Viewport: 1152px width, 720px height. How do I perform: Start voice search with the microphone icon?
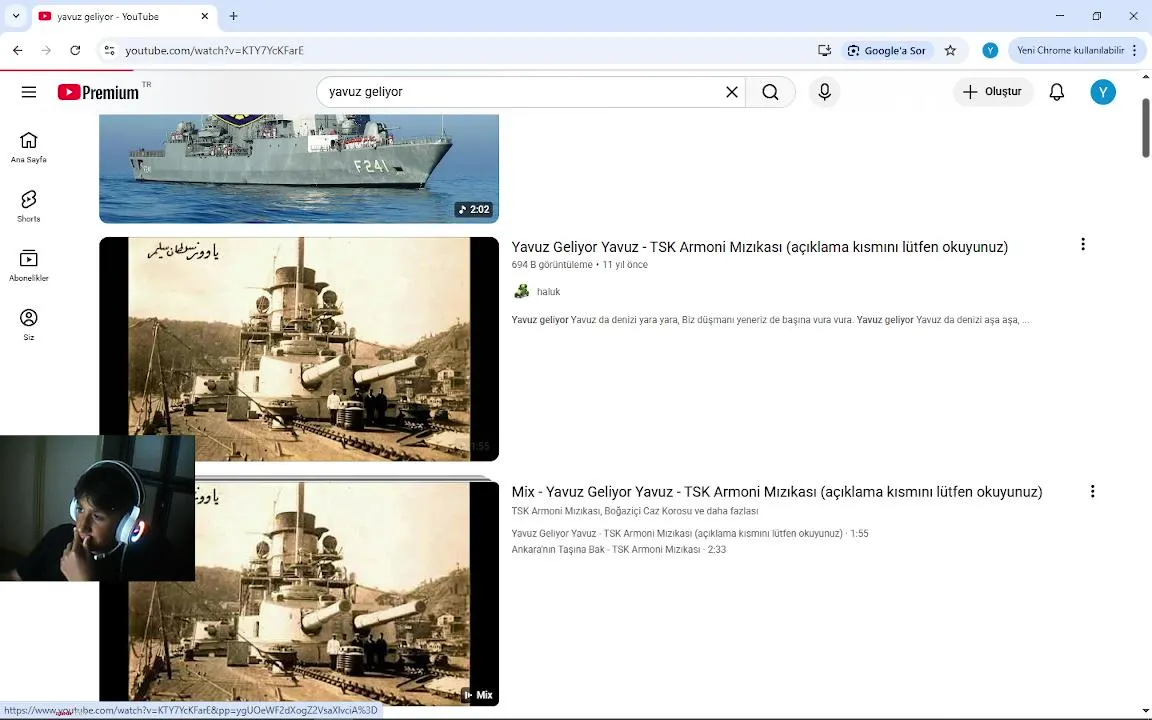[x=824, y=92]
